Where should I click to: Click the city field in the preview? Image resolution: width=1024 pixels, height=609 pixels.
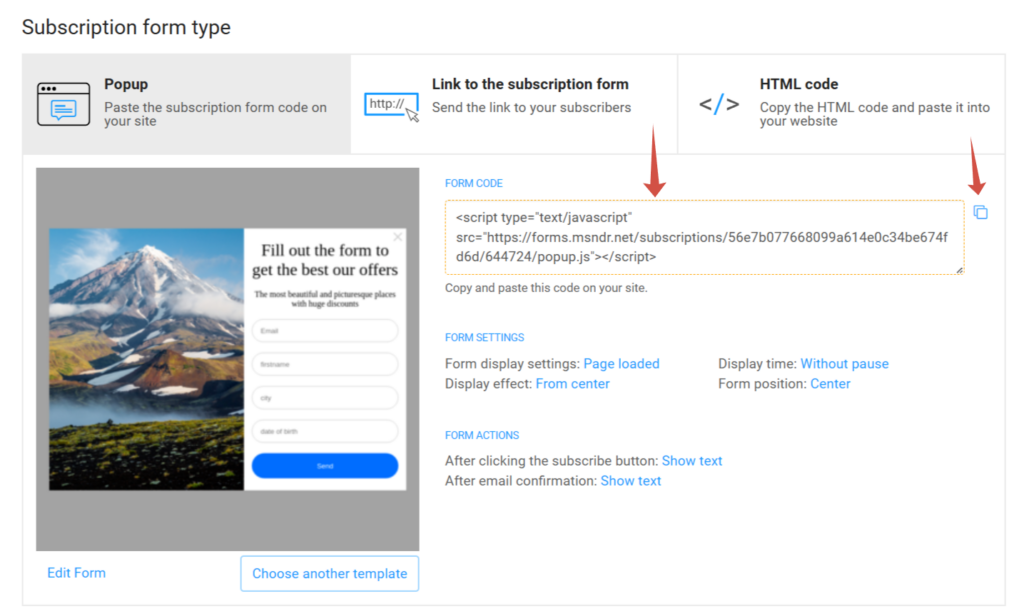325,398
